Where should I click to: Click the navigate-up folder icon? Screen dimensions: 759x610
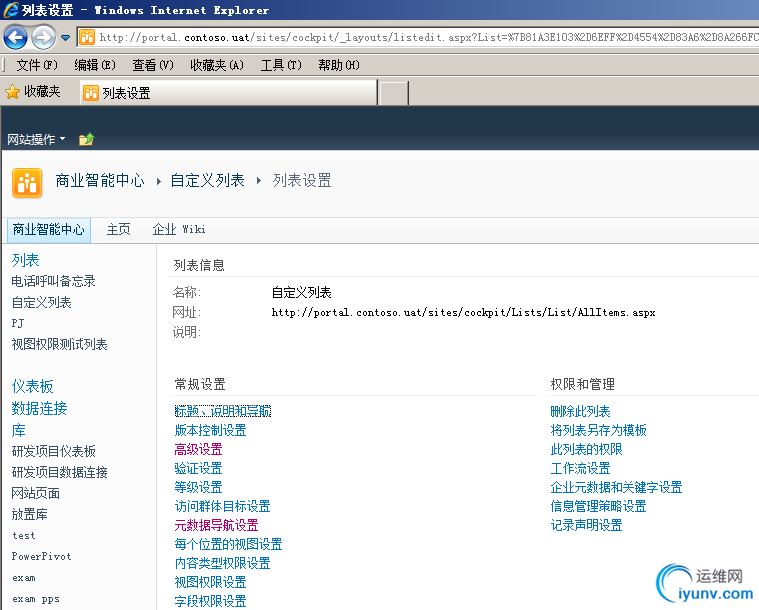click(87, 139)
